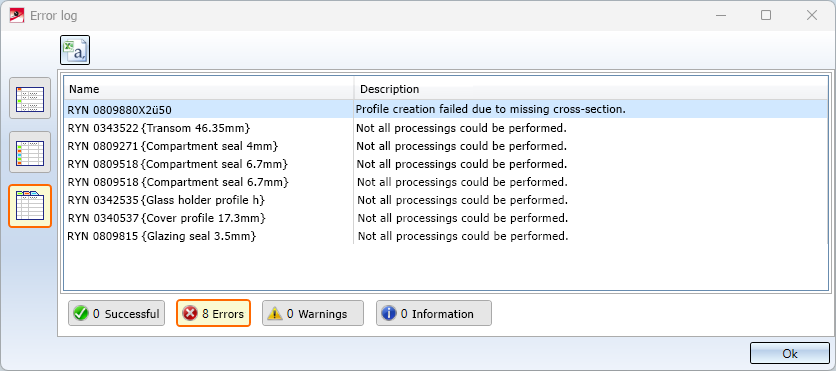Image resolution: width=836 pixels, height=371 pixels.
Task: Toggle the 0 Information filter
Action: (433, 313)
